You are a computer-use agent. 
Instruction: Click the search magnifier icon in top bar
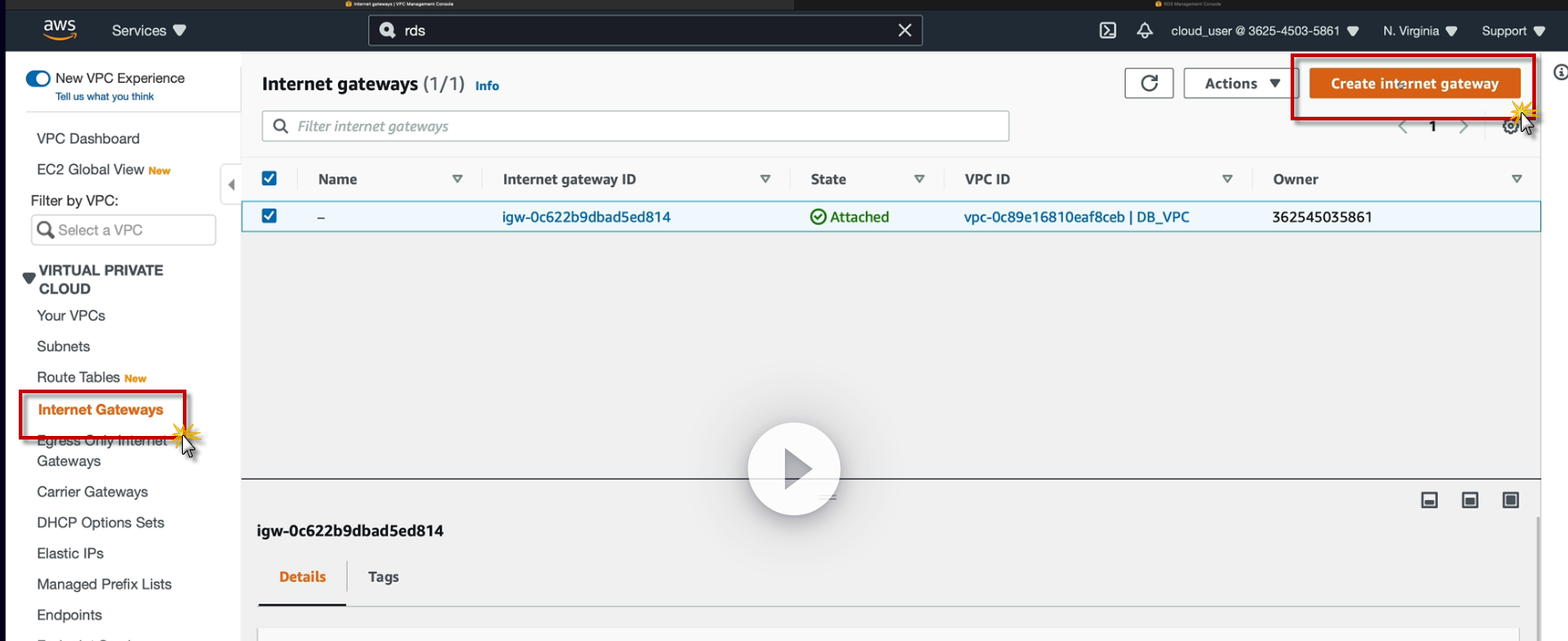387,30
